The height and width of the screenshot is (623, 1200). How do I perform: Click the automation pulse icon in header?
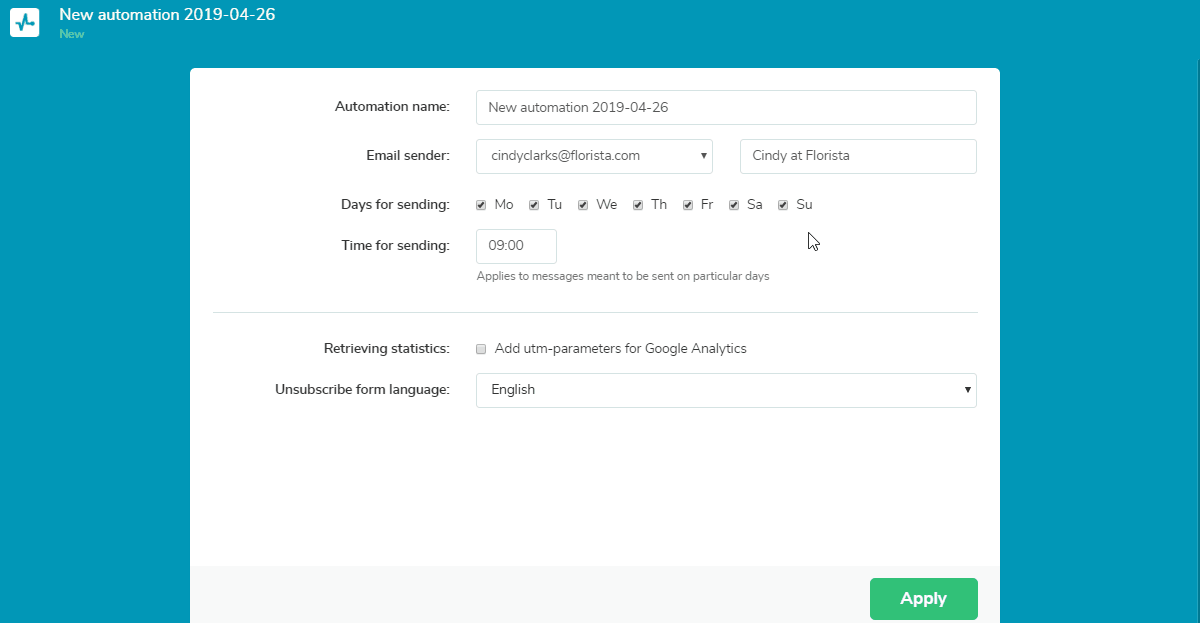pos(24,22)
